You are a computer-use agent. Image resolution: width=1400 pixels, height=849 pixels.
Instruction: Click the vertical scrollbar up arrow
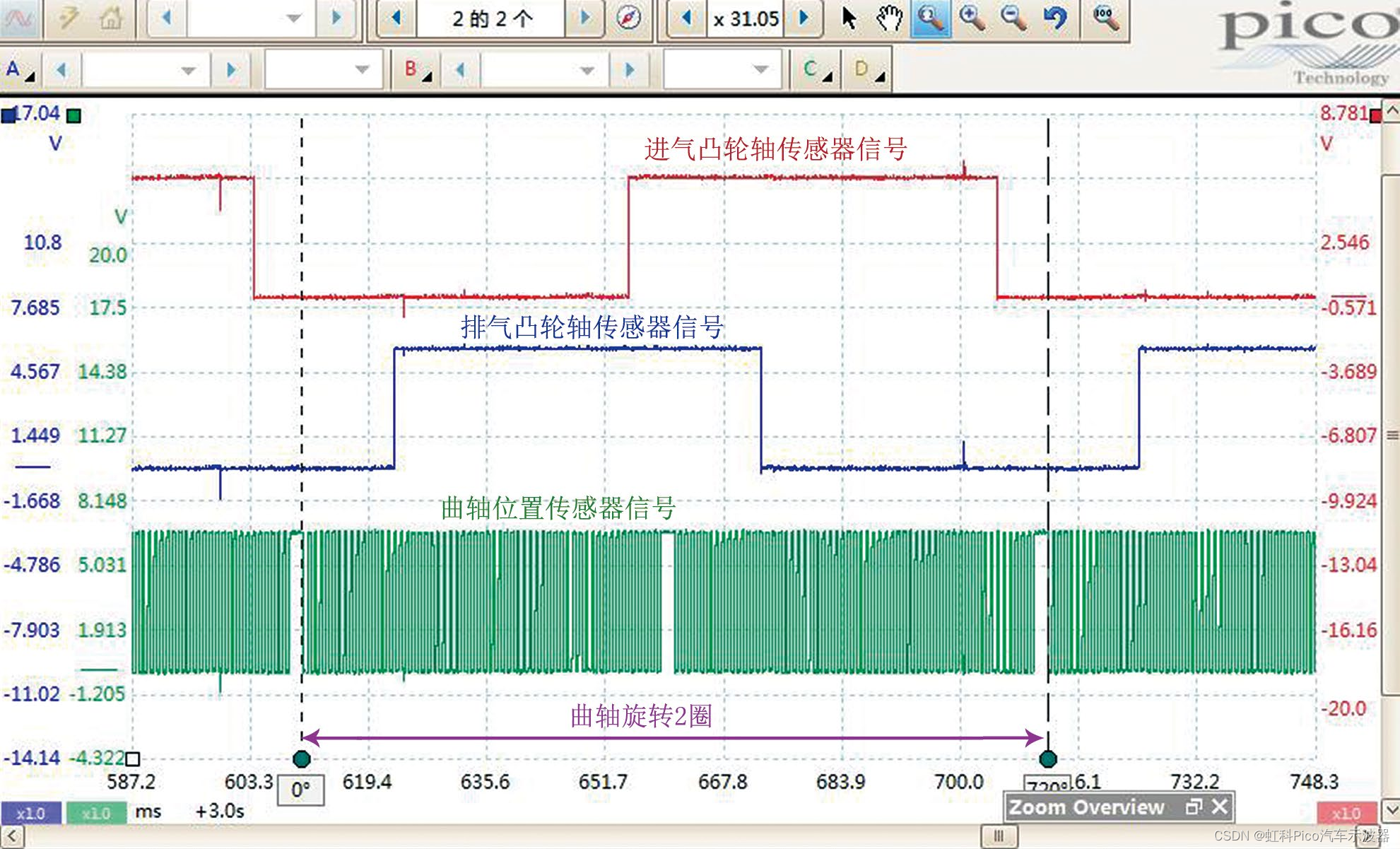click(x=1392, y=112)
